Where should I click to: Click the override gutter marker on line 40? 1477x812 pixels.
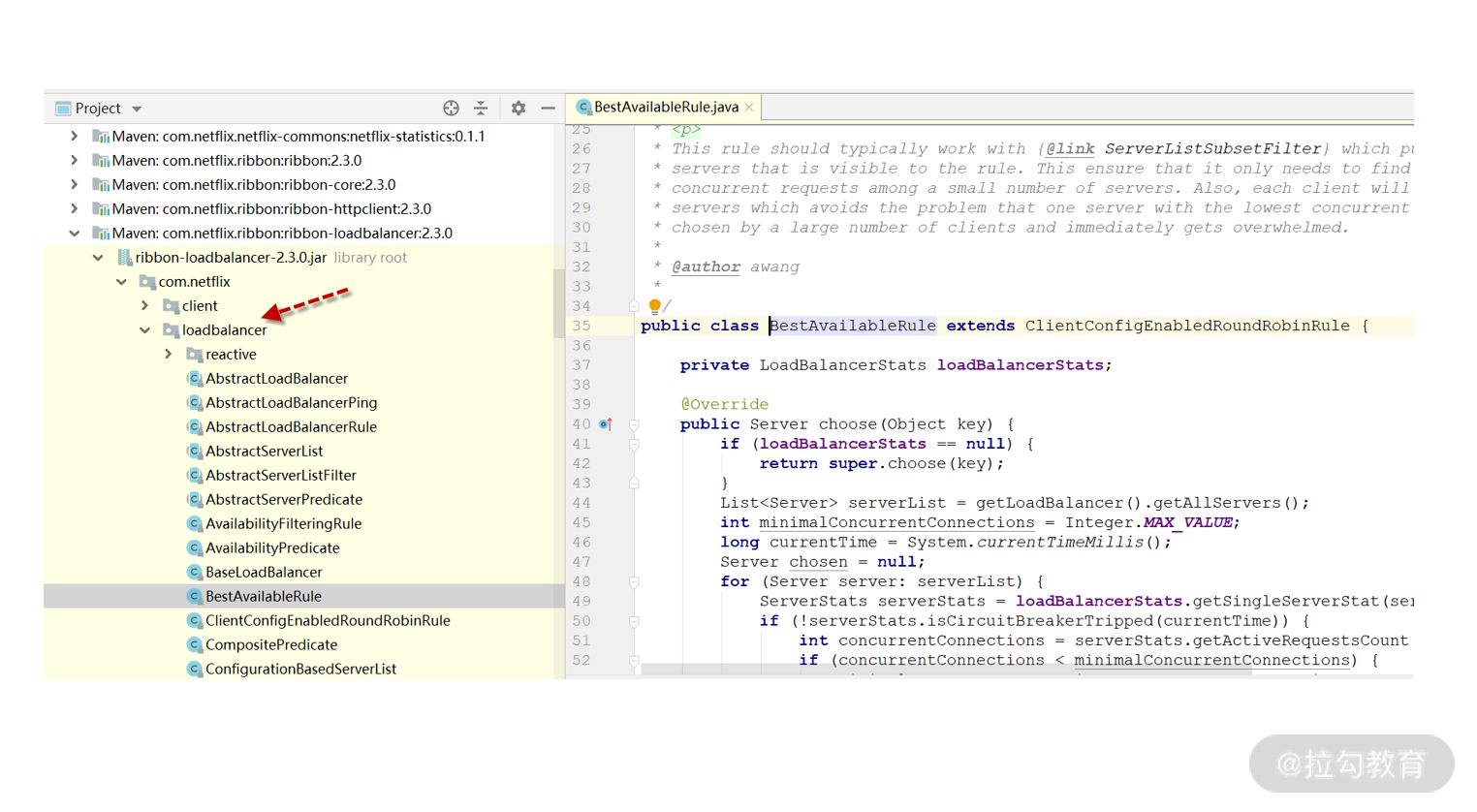[x=606, y=424]
